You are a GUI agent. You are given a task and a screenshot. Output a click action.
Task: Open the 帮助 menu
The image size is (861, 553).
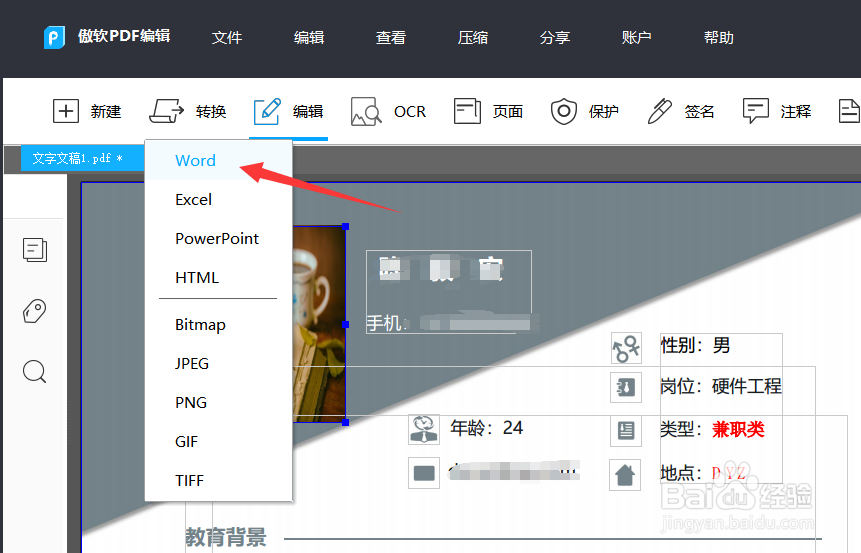click(719, 37)
